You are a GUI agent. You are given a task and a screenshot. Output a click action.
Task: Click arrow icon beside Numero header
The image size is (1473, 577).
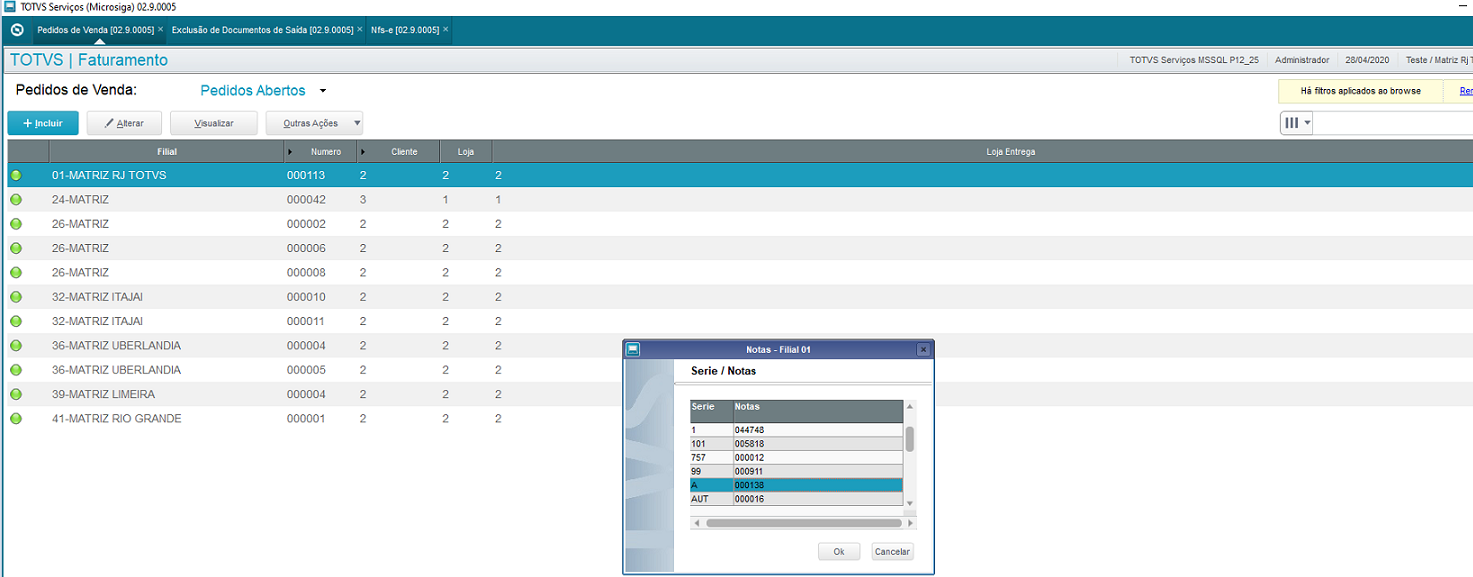[x=291, y=152]
